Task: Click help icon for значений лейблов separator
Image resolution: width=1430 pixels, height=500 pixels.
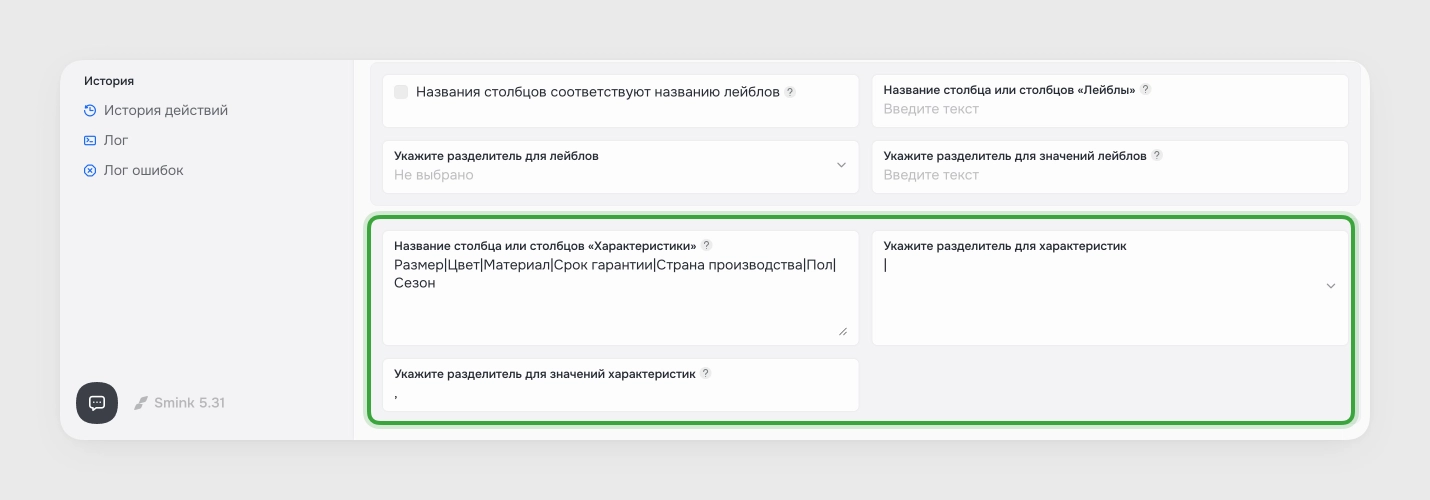Action: (1157, 155)
